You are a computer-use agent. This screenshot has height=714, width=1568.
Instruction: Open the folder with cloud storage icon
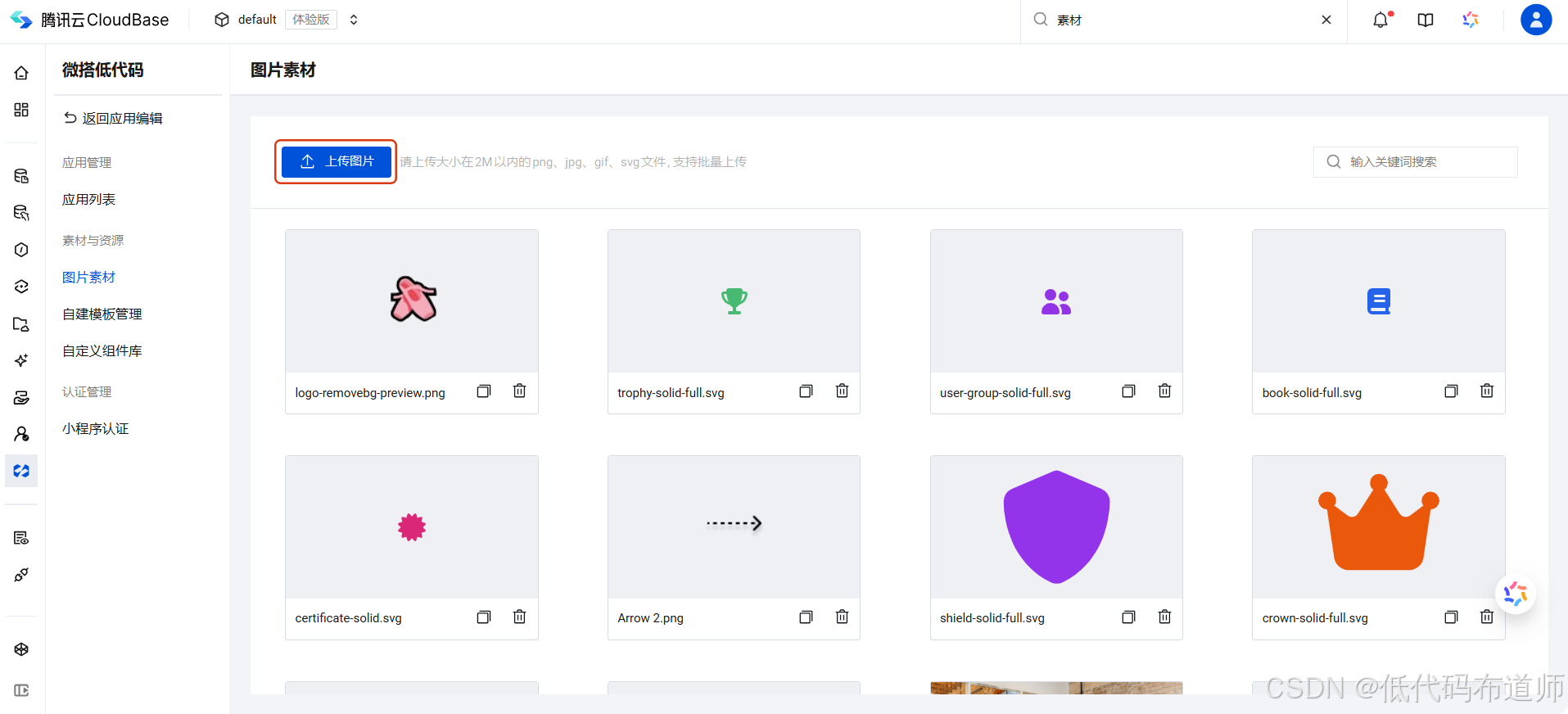(21, 324)
